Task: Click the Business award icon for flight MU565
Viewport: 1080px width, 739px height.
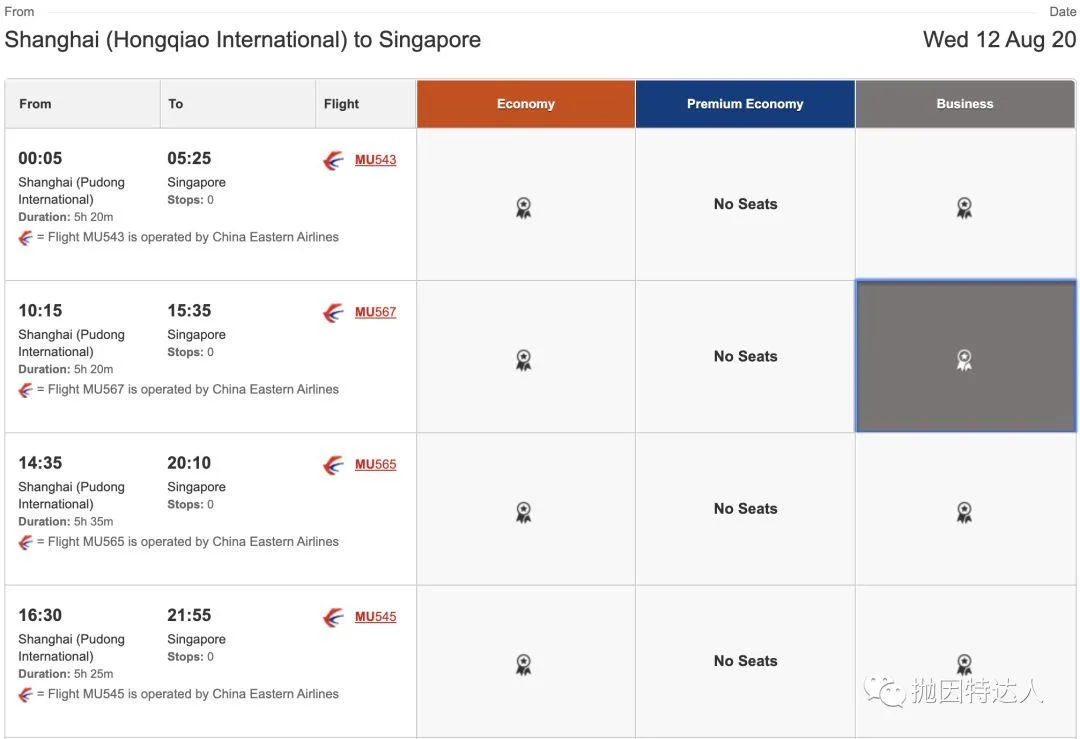Action: (x=964, y=511)
